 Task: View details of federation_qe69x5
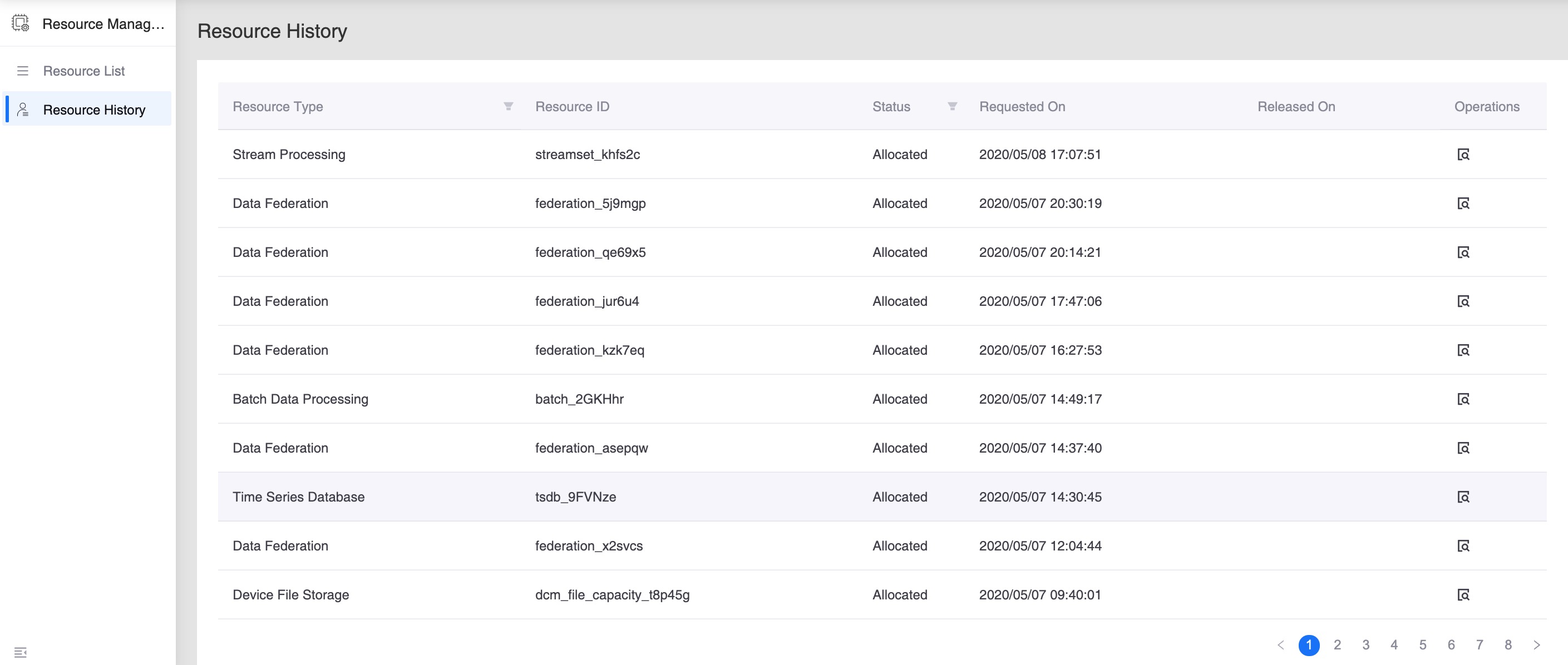pos(1463,252)
